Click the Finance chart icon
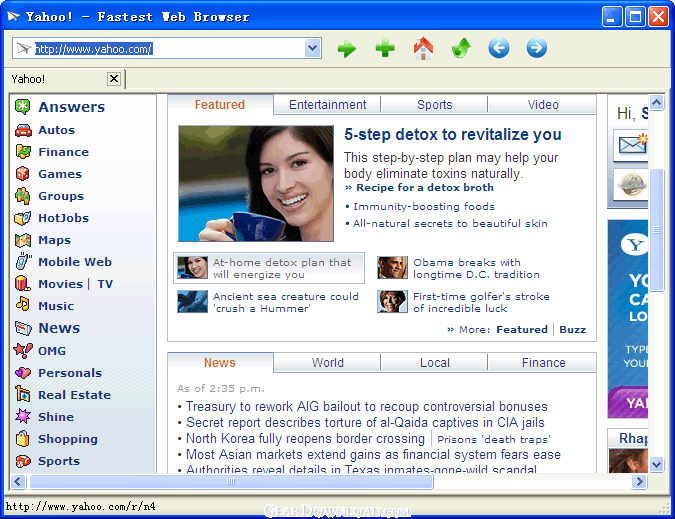The width and height of the screenshot is (675, 519). point(23,151)
